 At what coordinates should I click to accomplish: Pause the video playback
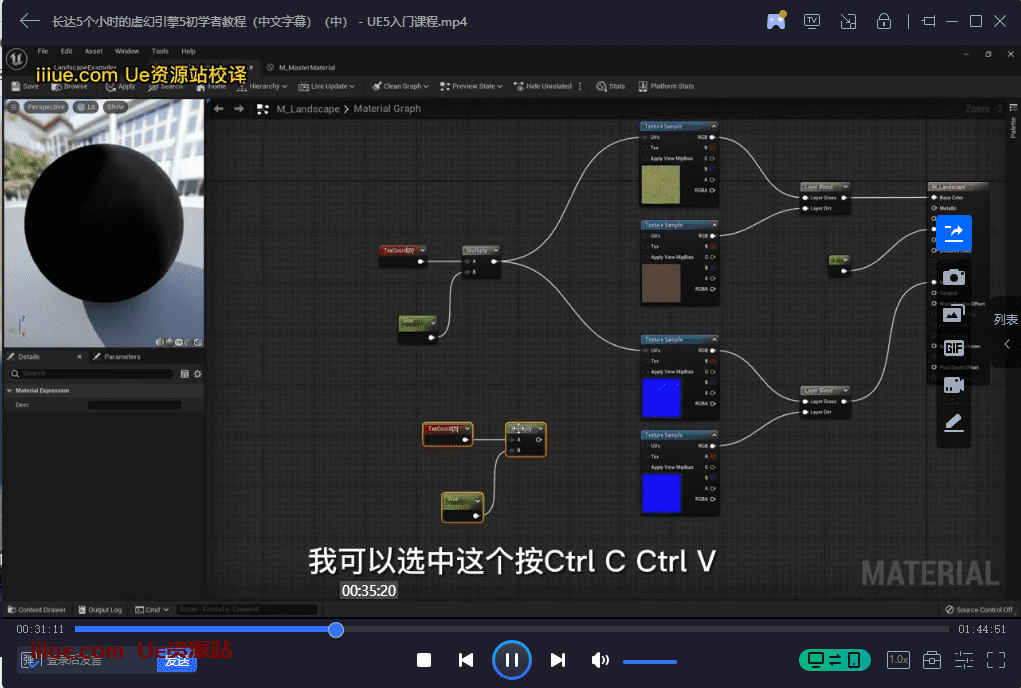click(511, 660)
